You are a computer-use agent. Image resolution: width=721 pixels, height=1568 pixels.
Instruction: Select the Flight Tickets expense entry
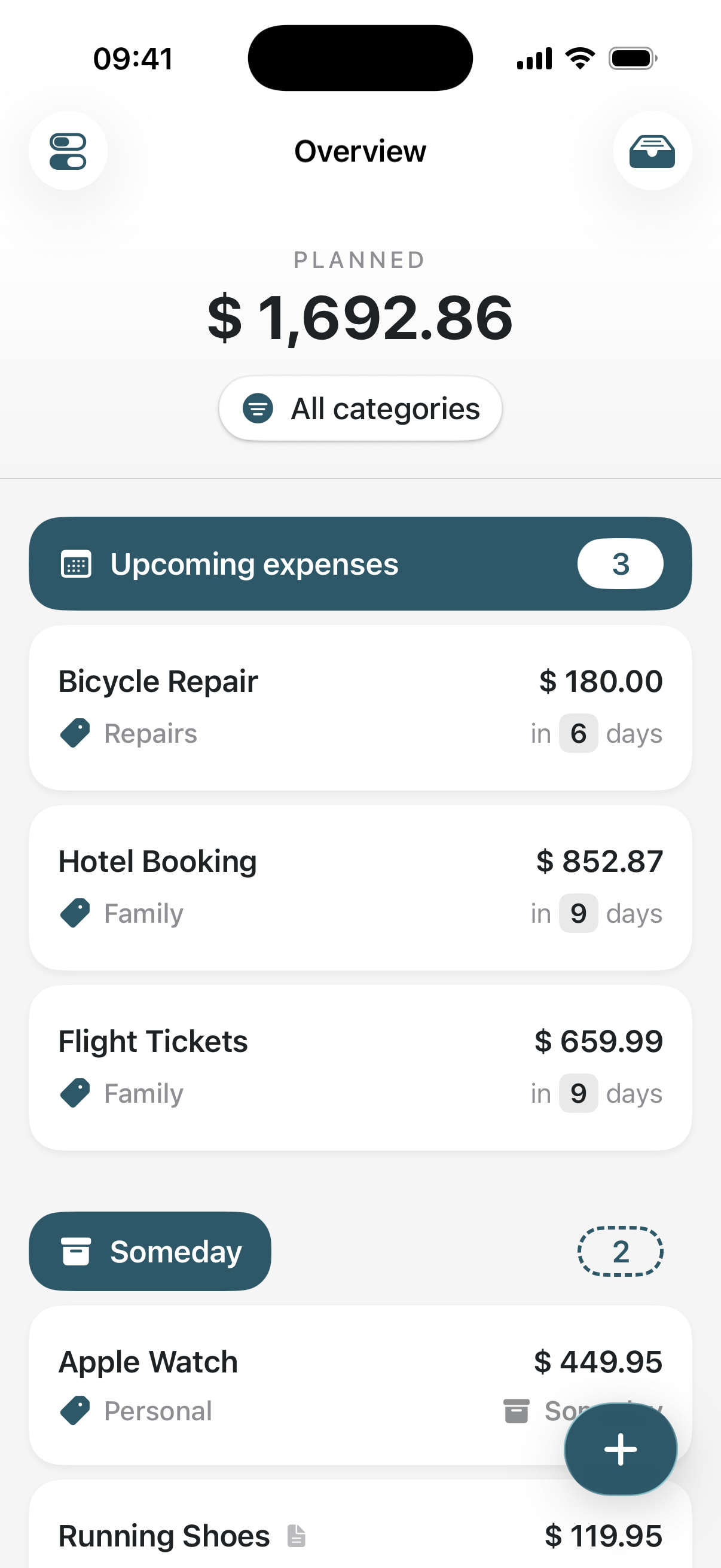[360, 1067]
